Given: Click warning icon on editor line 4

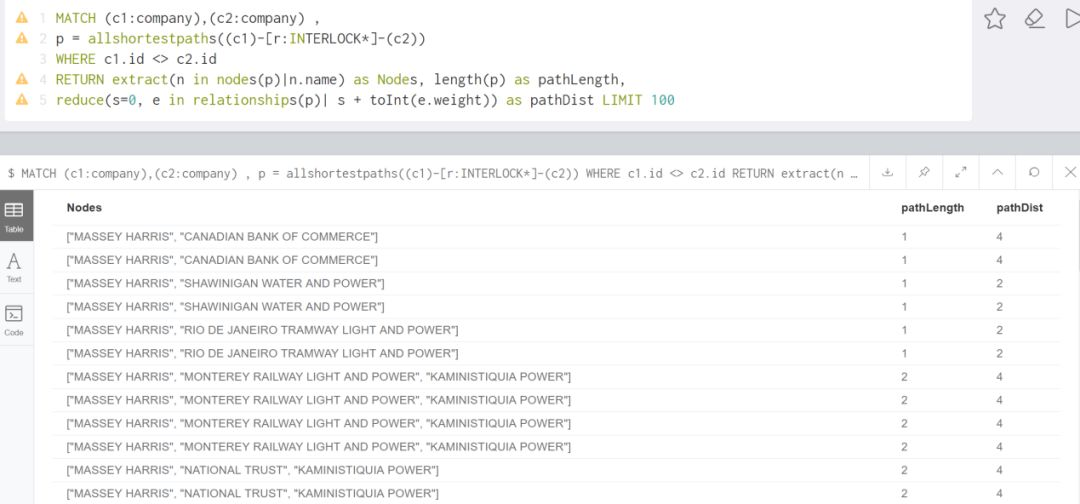Looking at the screenshot, I should coord(22,79).
